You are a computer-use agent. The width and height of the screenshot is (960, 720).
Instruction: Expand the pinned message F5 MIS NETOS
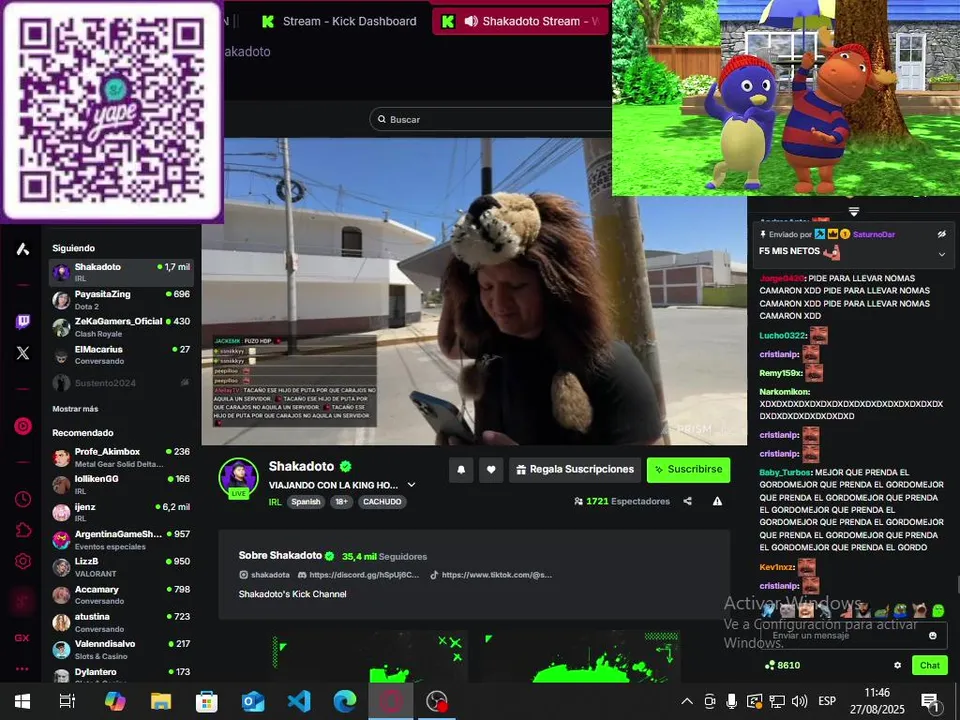[942, 254]
